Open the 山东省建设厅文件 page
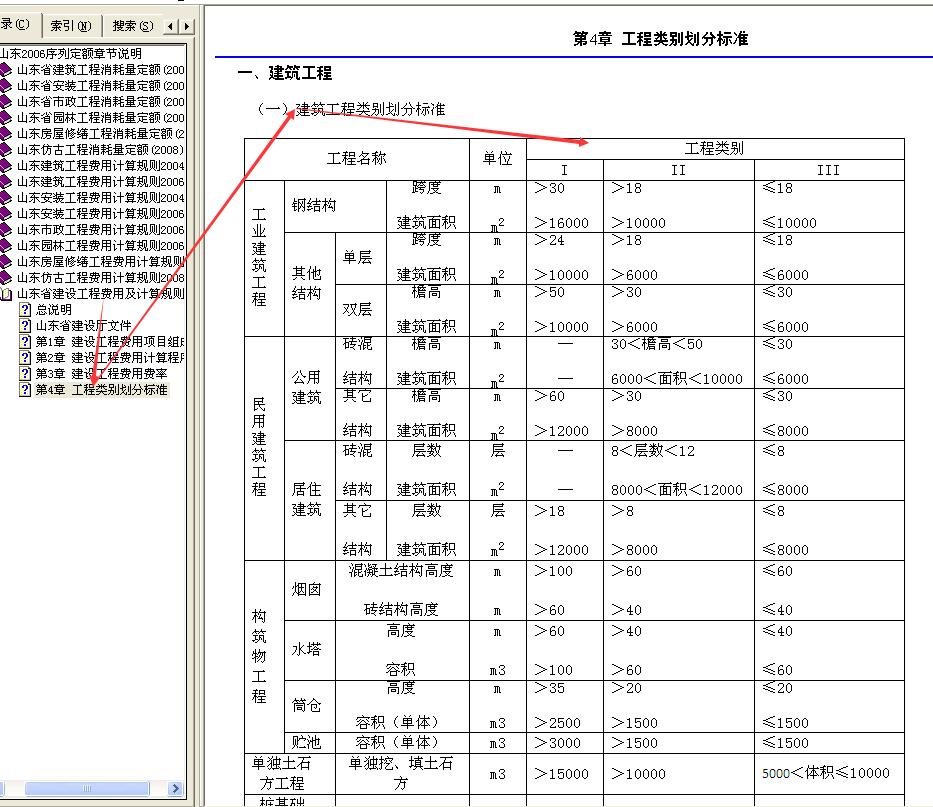933x807 pixels. (x=83, y=326)
